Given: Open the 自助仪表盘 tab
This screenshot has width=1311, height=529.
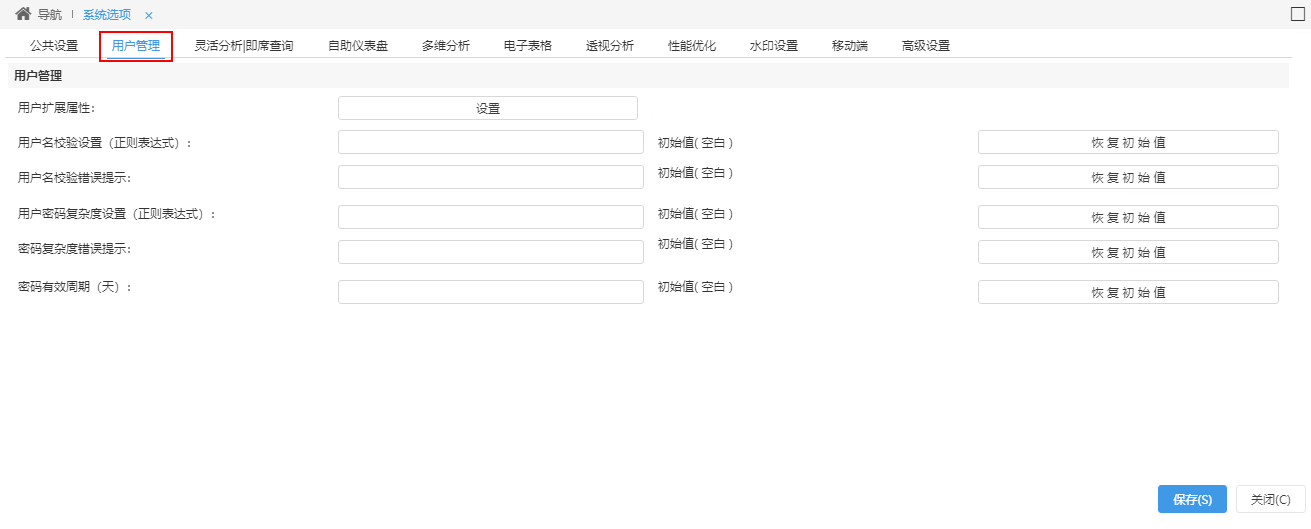Looking at the screenshot, I should pyautogui.click(x=358, y=46).
